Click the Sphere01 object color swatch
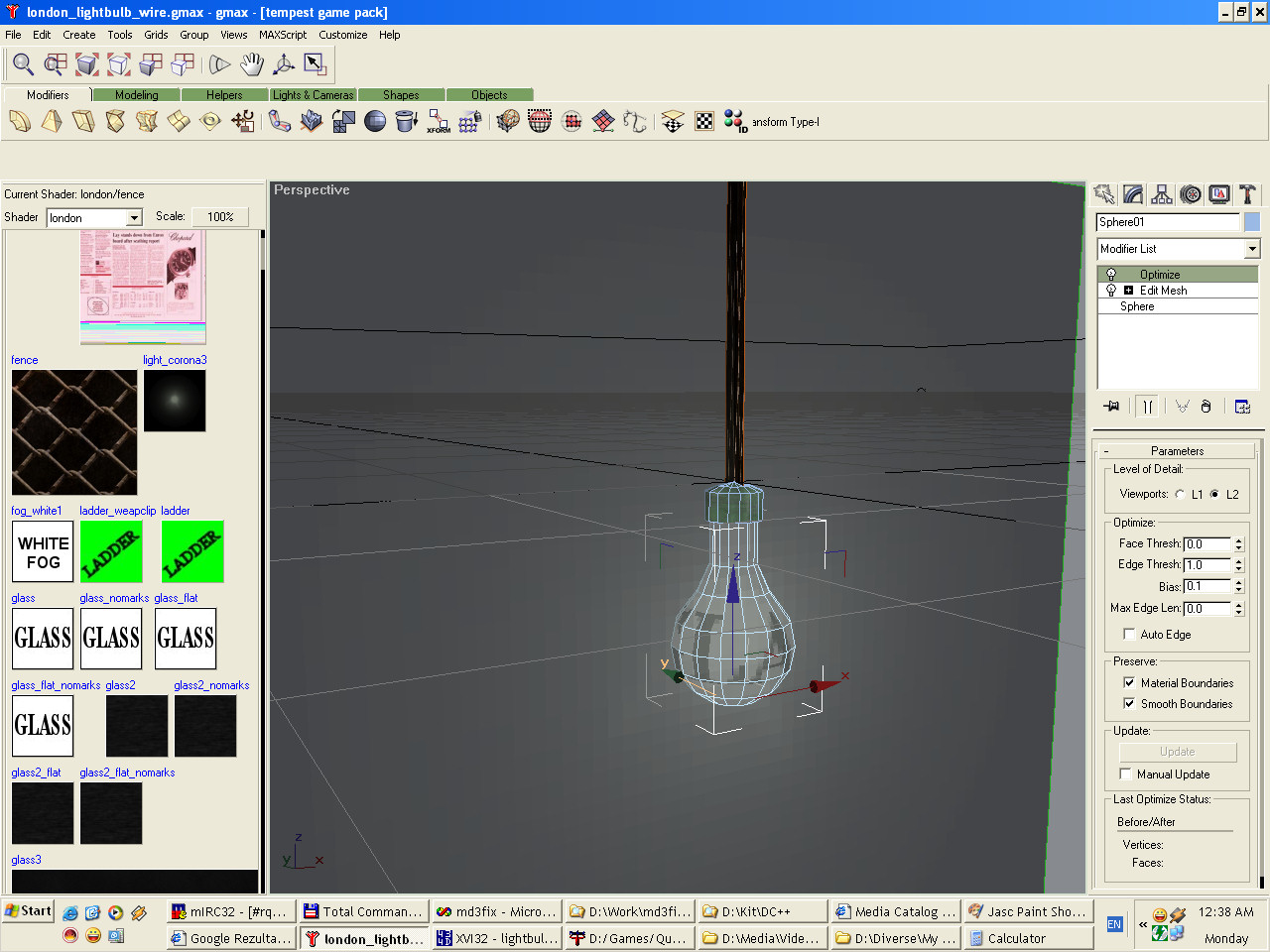The image size is (1270, 952). [x=1252, y=222]
